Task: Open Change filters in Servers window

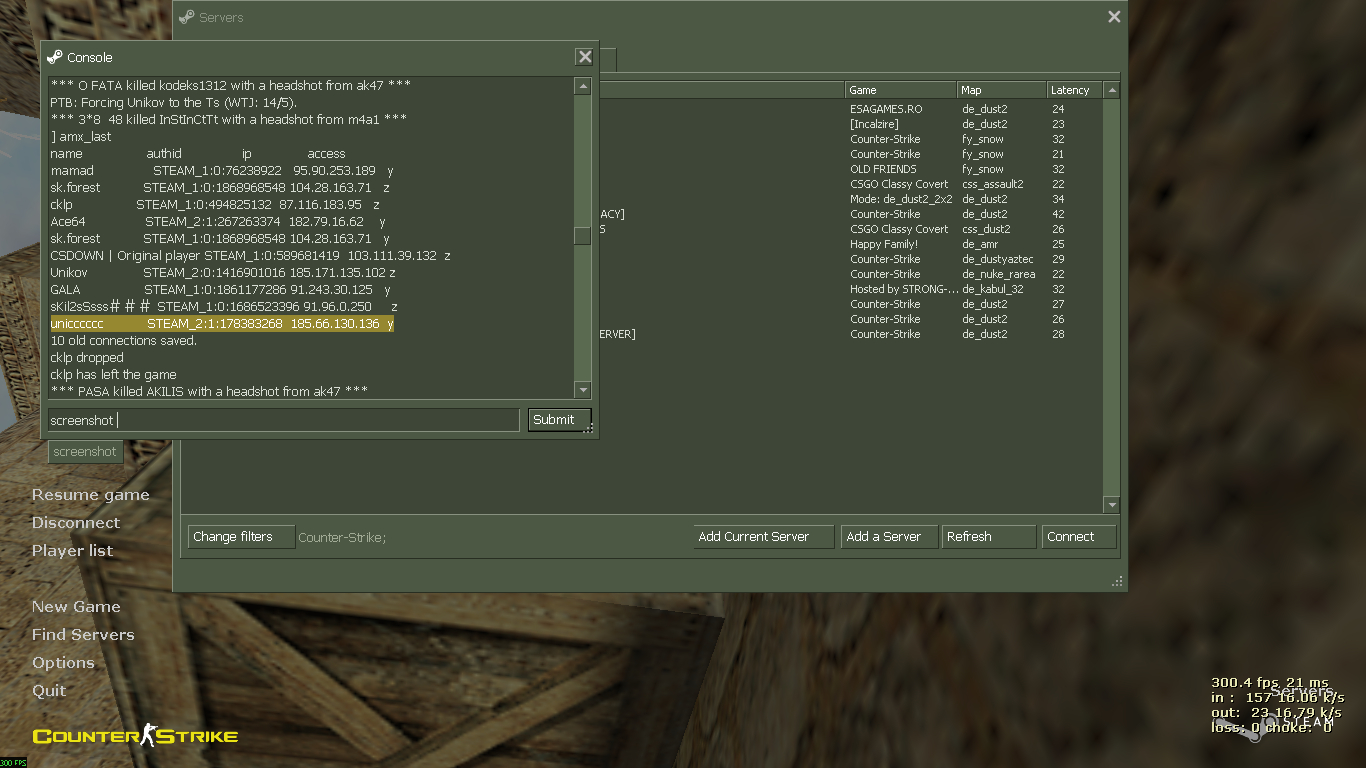Action: point(241,537)
